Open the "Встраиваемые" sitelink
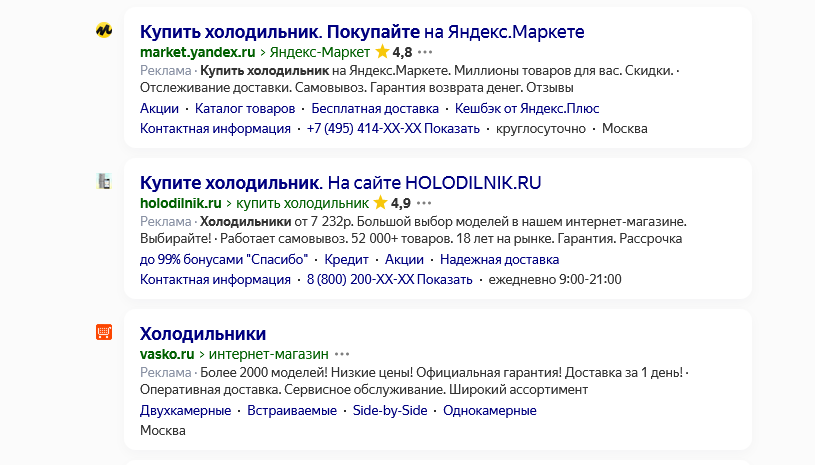The height and width of the screenshot is (465, 815). (292, 410)
